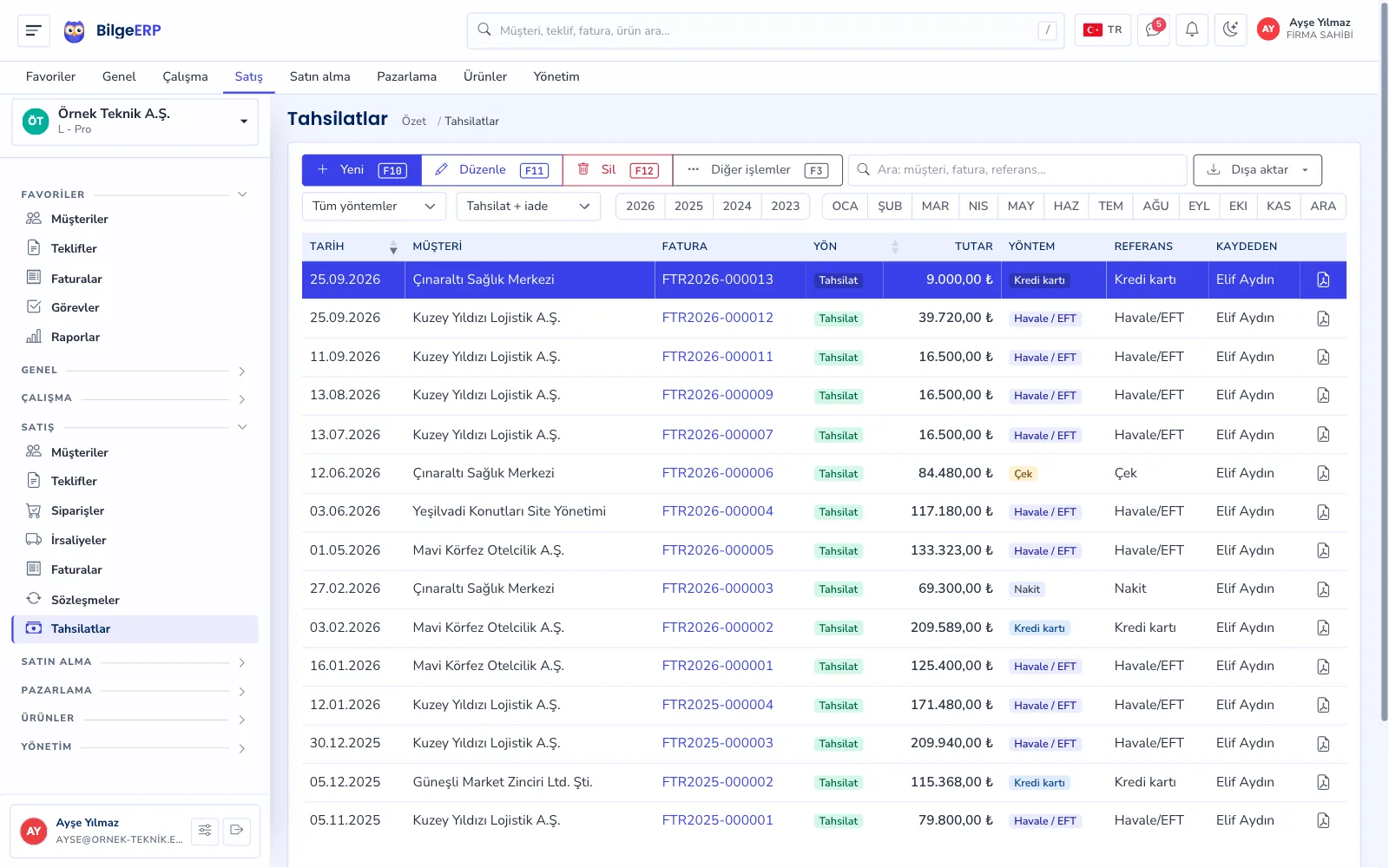Switch to dark mode moon icon
1389x868 pixels.
[x=1230, y=30]
